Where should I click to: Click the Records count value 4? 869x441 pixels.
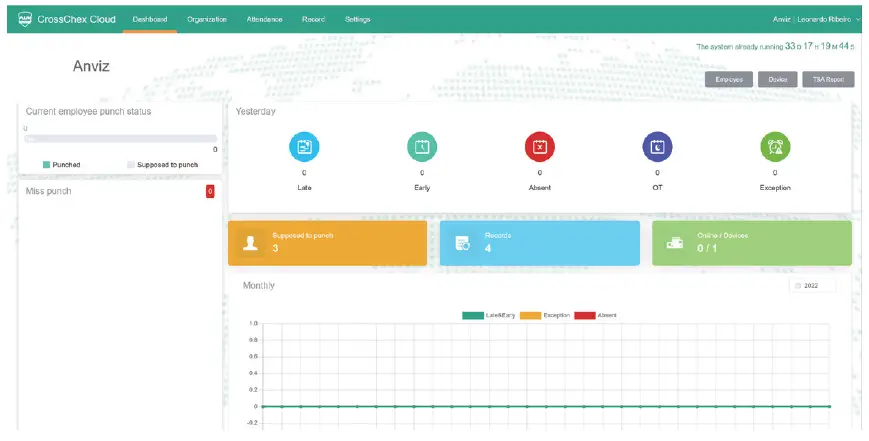tap(488, 248)
